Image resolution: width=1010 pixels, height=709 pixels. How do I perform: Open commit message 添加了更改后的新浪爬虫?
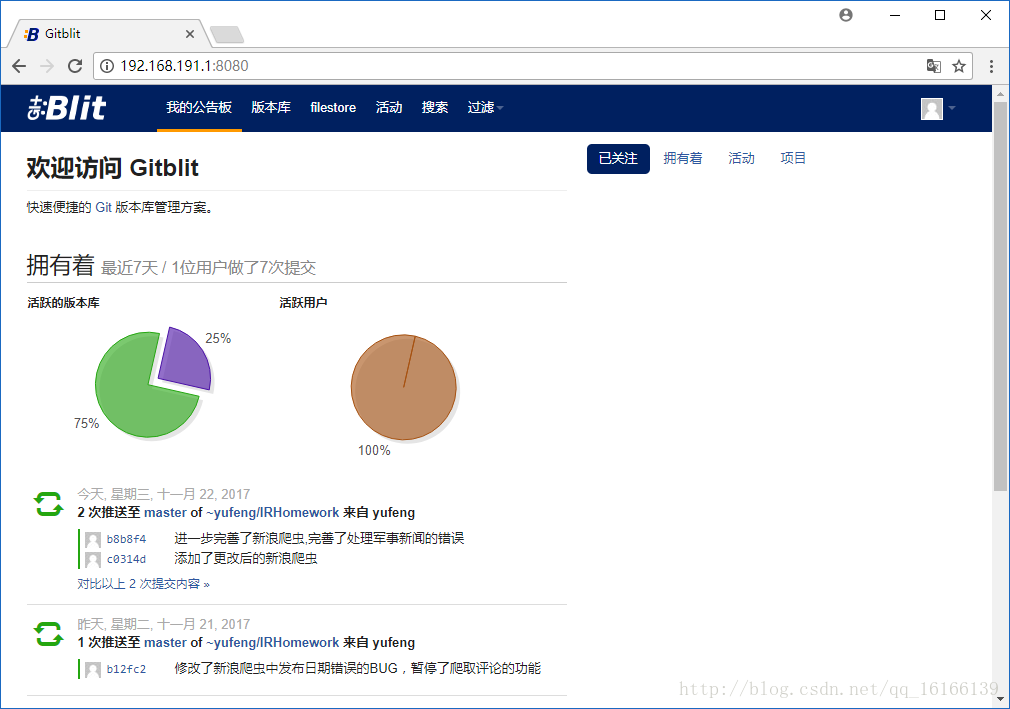(x=245, y=558)
